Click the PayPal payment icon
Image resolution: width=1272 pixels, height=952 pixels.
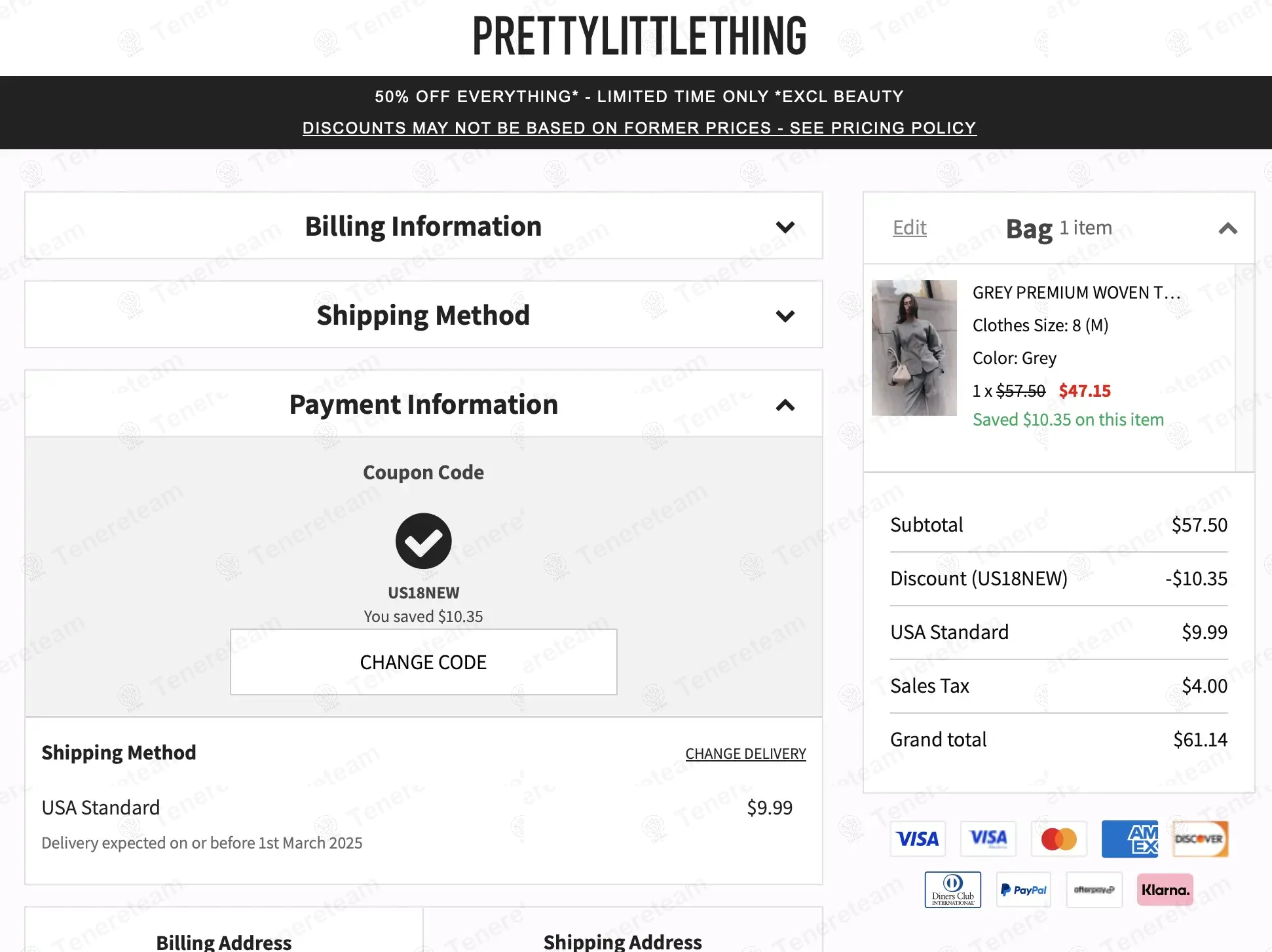coord(1023,890)
